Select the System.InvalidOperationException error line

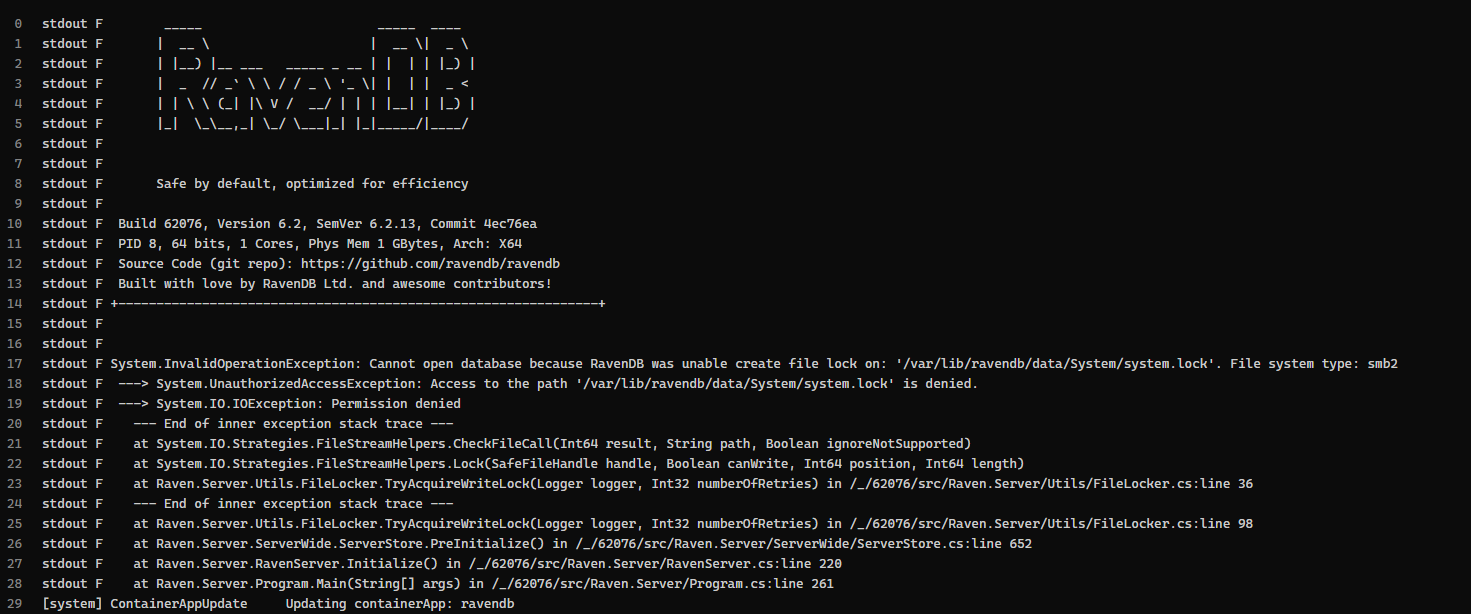[753, 364]
